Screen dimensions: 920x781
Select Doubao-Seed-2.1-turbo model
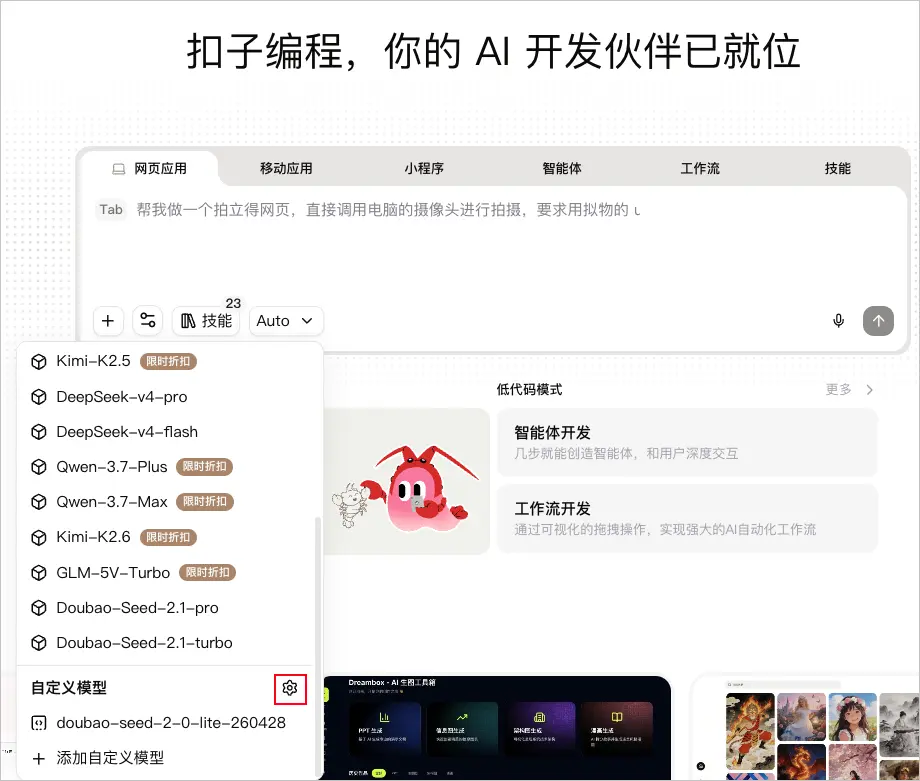(x=167, y=643)
